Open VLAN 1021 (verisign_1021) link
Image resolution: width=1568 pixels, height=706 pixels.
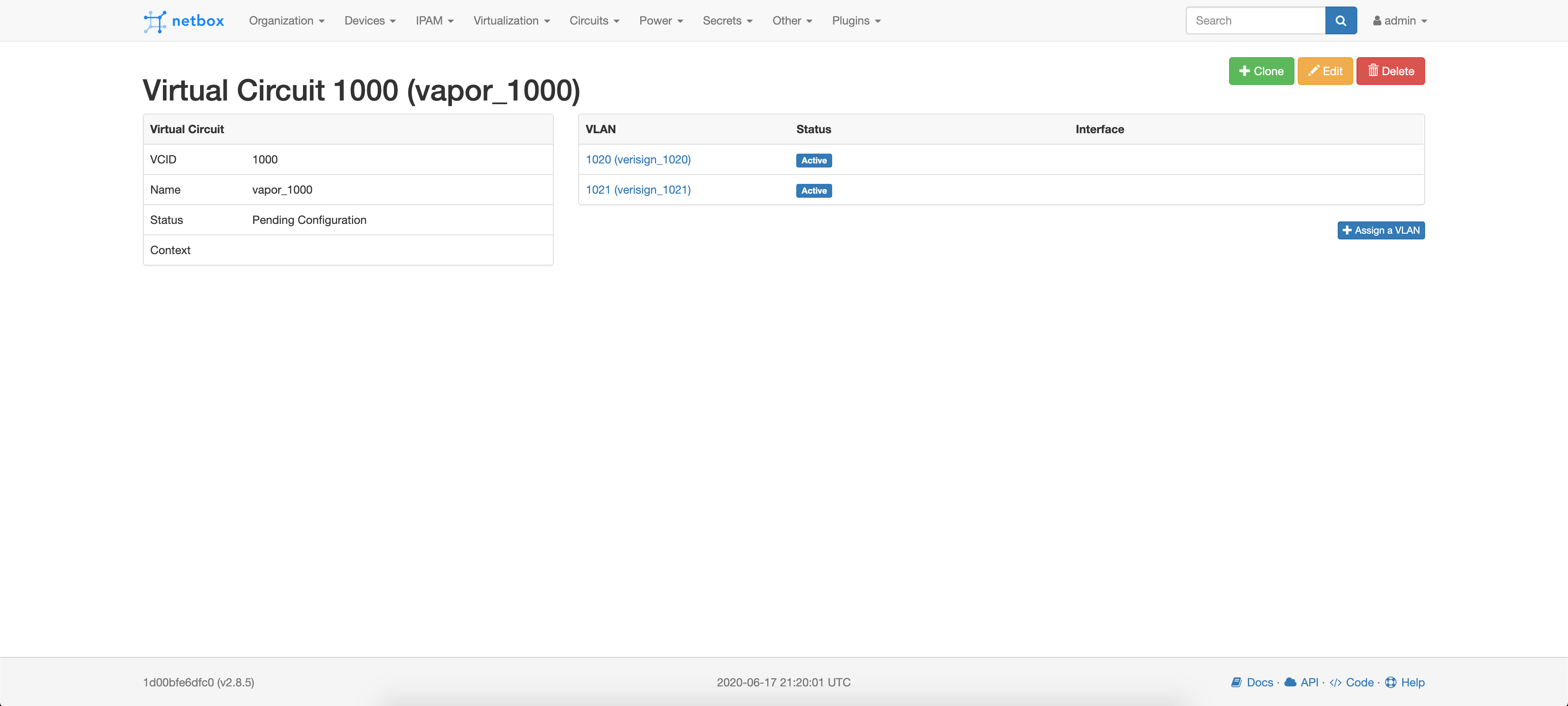click(638, 190)
